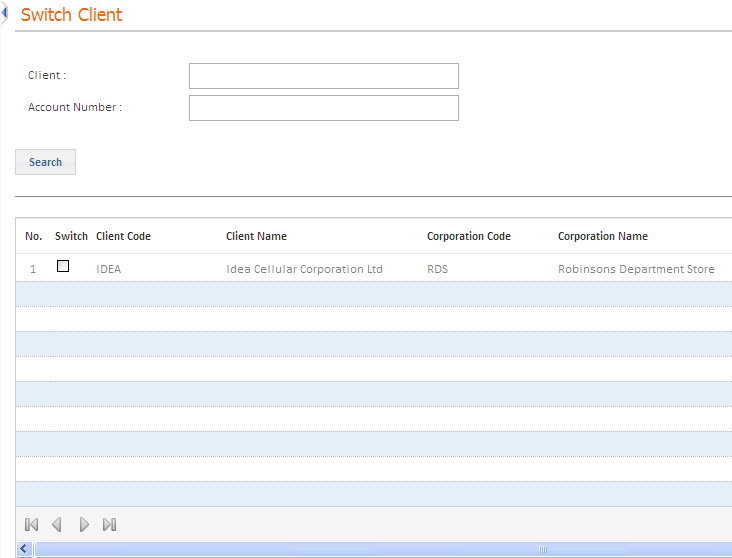
Task: Click the Client text field
Action: 323,76
